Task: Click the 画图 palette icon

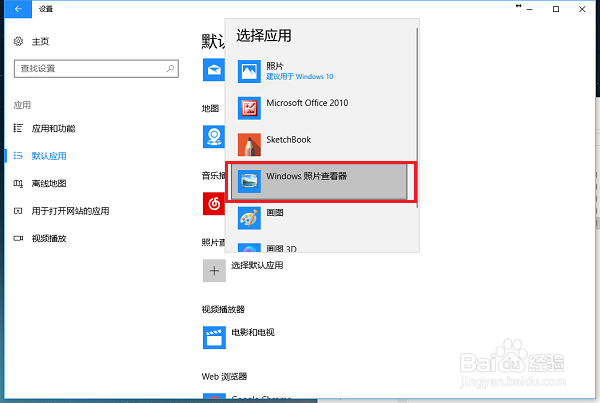Action: coord(249,218)
